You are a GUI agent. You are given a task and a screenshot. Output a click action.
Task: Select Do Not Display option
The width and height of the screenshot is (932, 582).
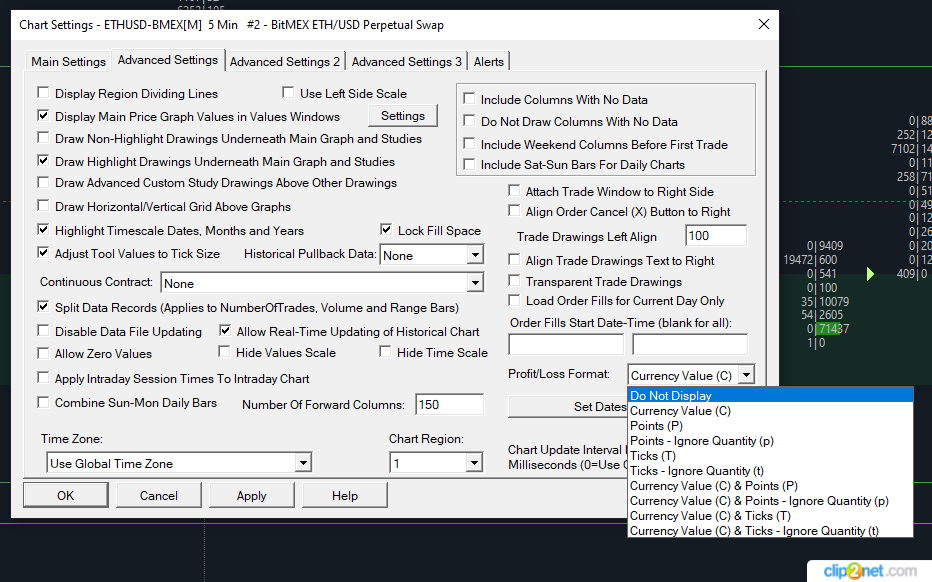pyautogui.click(x=770, y=395)
